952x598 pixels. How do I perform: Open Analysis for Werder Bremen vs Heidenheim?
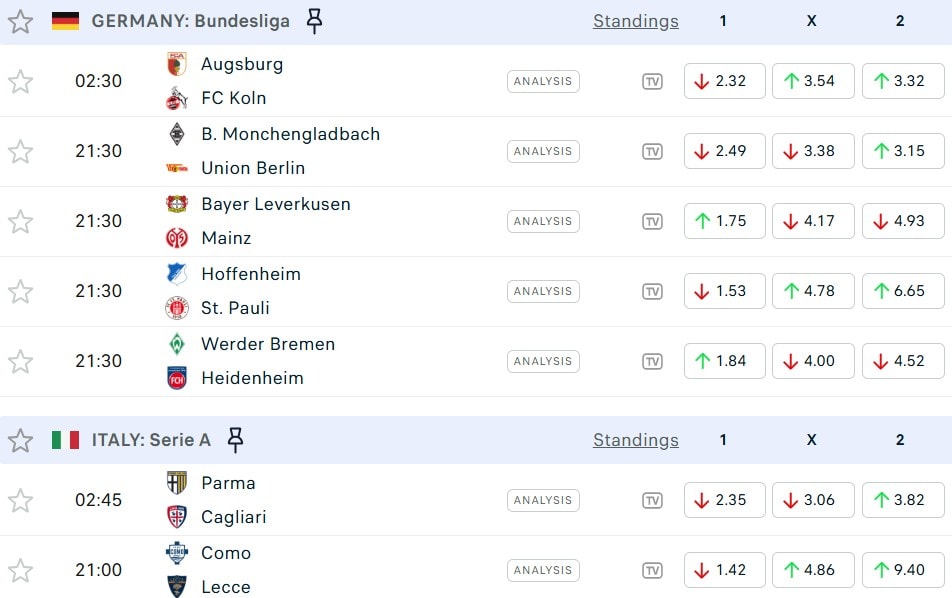coord(543,361)
